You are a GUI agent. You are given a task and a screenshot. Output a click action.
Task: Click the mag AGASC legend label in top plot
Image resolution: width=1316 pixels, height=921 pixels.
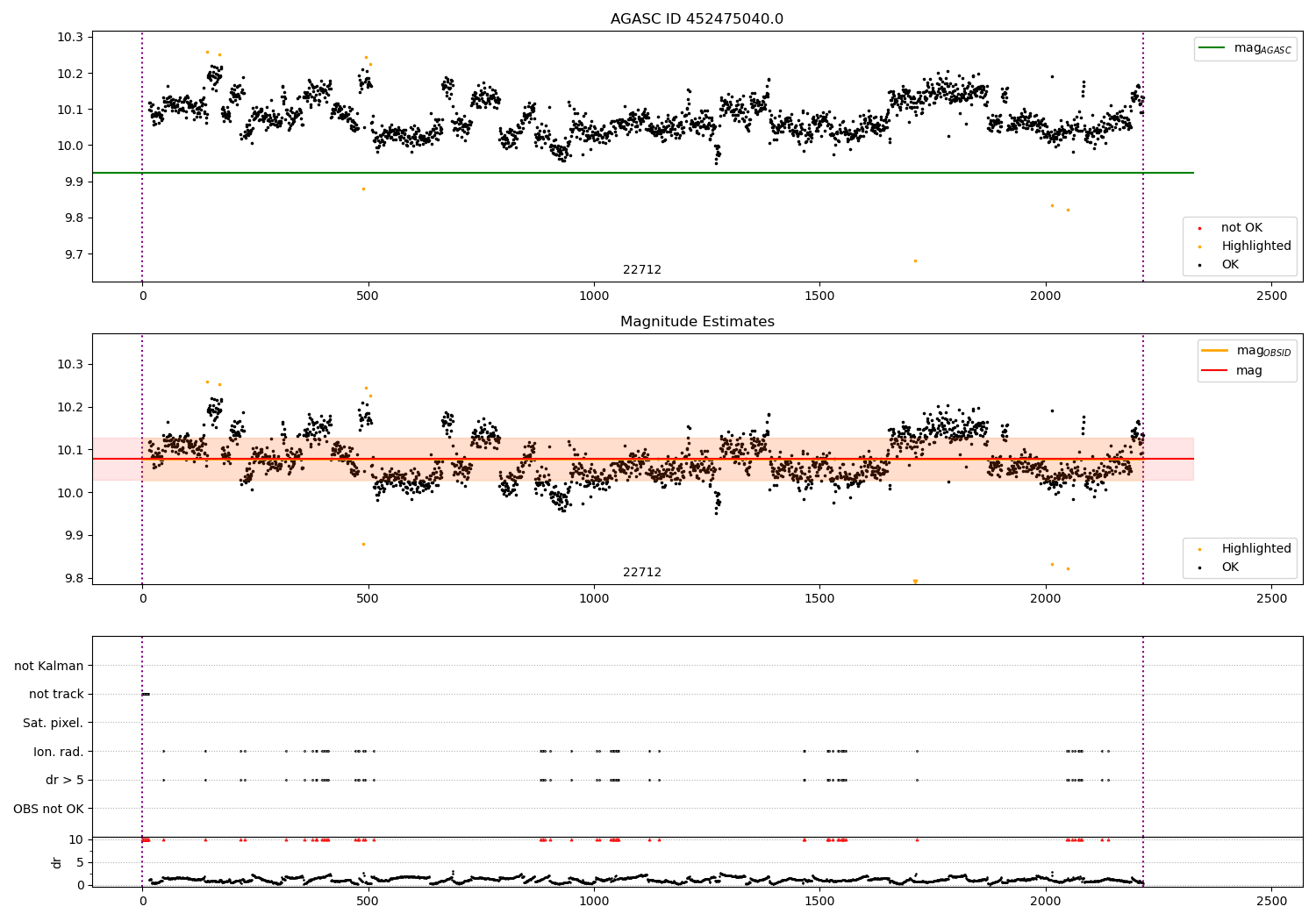coord(1262,49)
